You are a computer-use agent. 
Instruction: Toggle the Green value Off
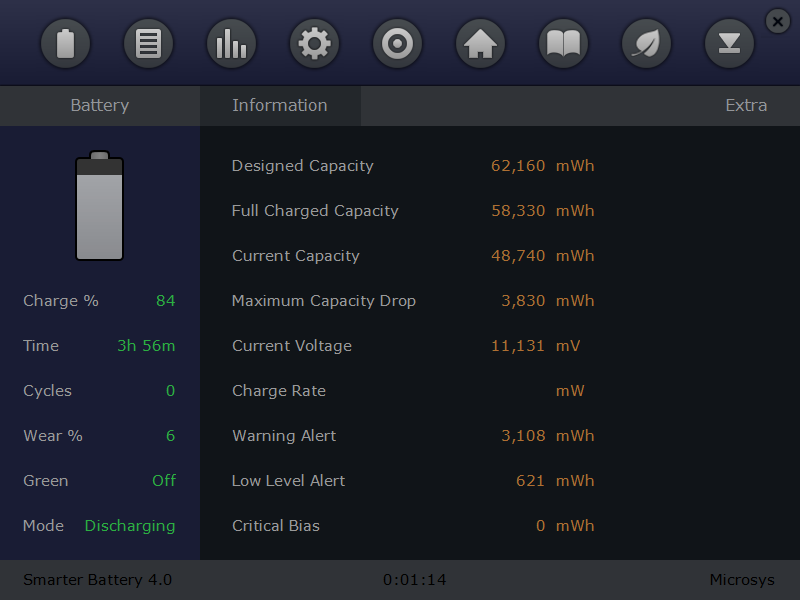pyautogui.click(x=164, y=481)
